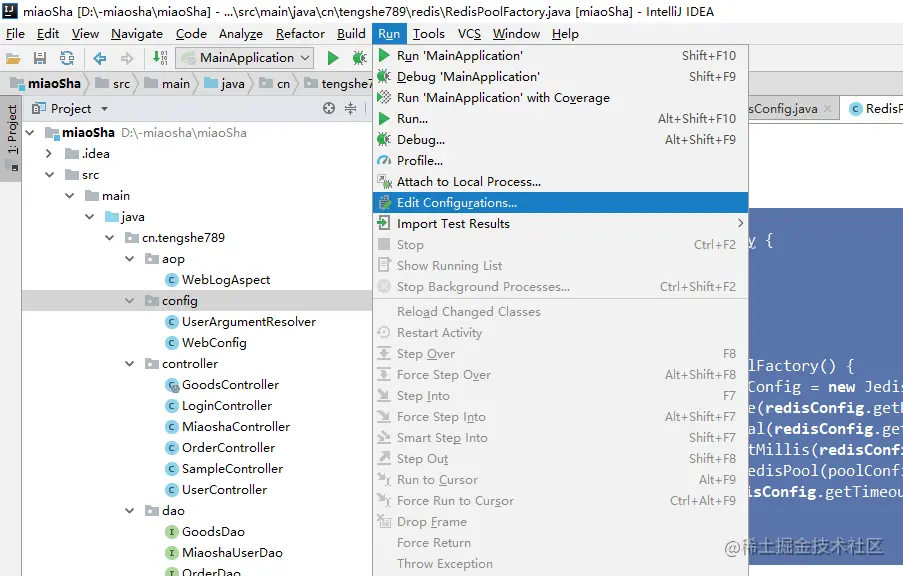Click the collapse all icon in Project panel
Viewport: 903px width, 576px height.
350,108
